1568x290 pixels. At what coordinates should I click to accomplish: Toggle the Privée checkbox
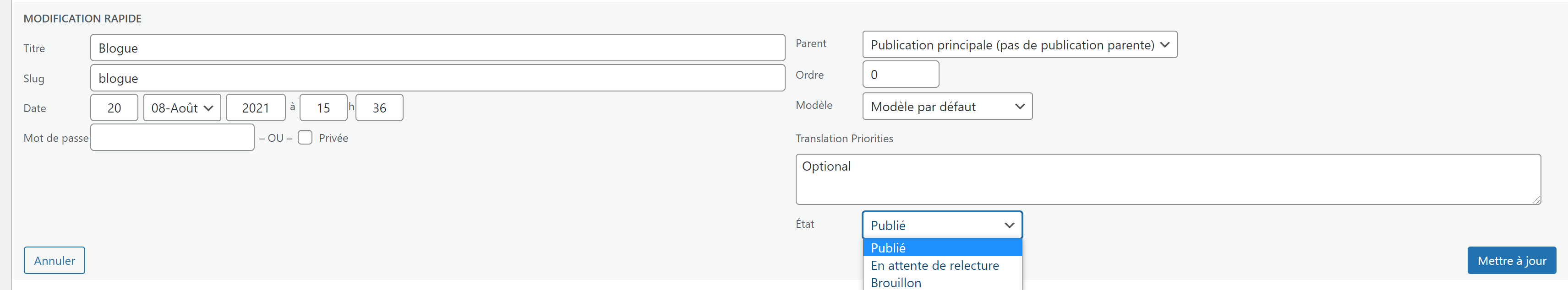tap(305, 137)
